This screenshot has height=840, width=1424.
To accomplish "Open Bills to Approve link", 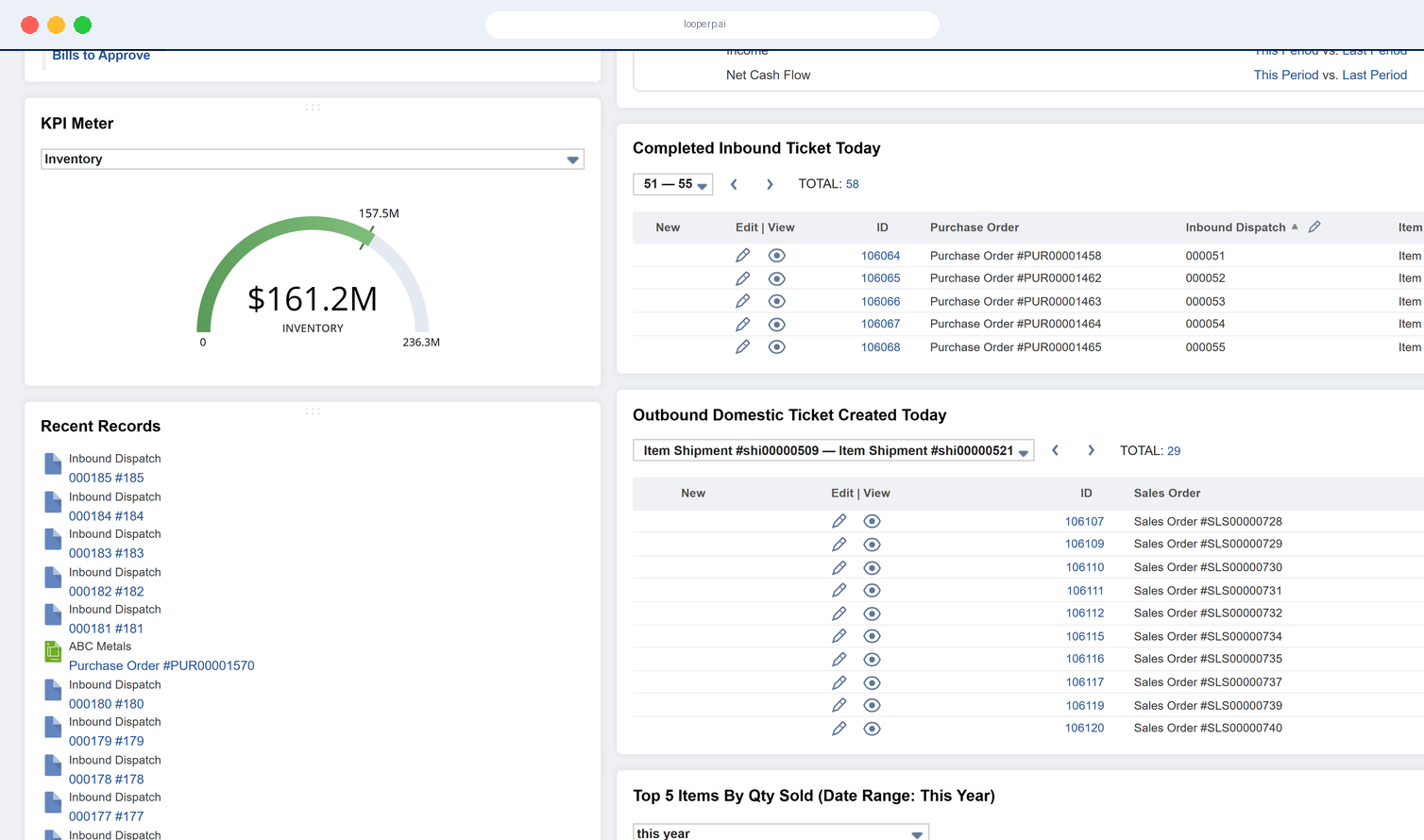I will tap(101, 55).
